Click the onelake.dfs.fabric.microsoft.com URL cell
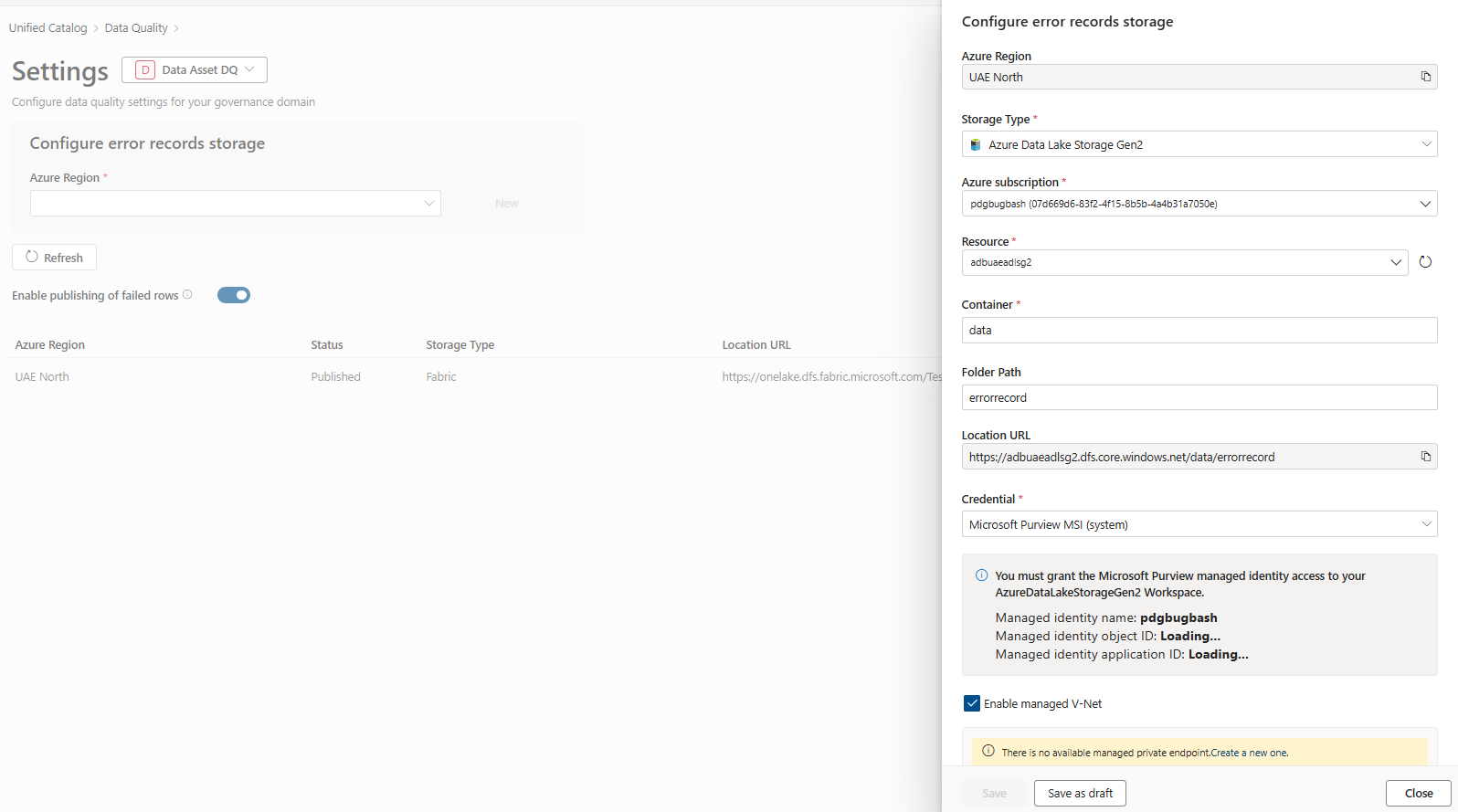 831,376
